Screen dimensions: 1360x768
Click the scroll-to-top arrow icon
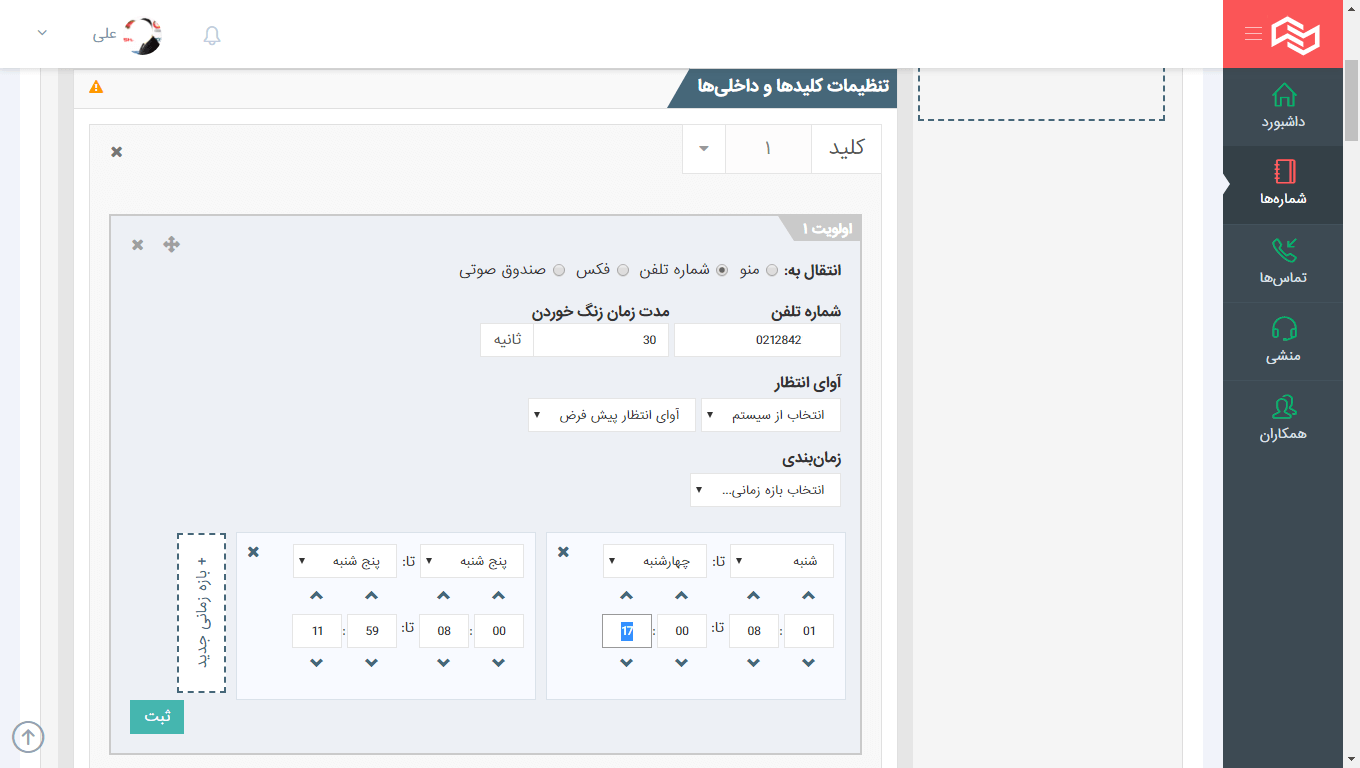(28, 737)
